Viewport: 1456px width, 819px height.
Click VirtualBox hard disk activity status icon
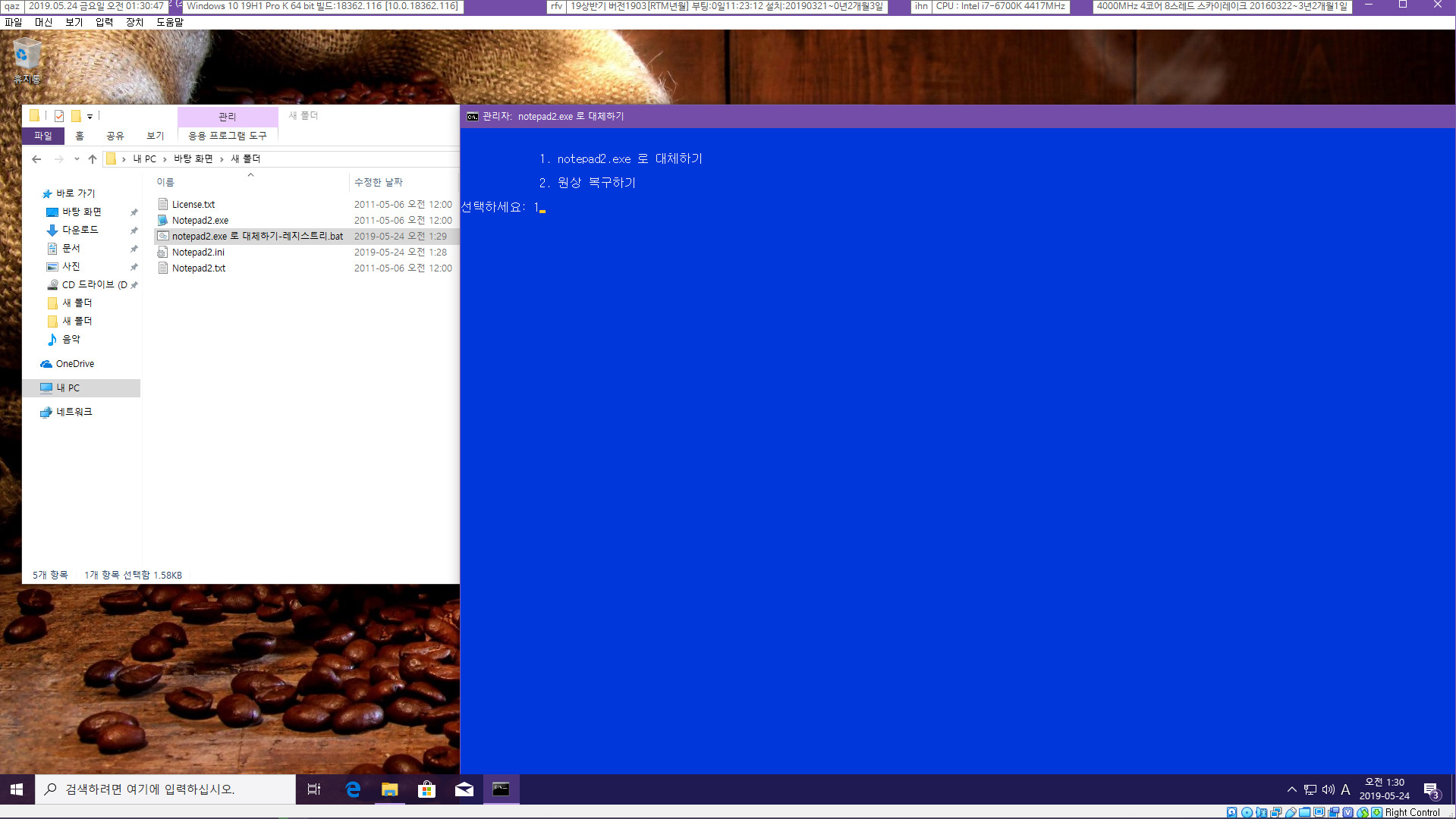pyautogui.click(x=1232, y=812)
